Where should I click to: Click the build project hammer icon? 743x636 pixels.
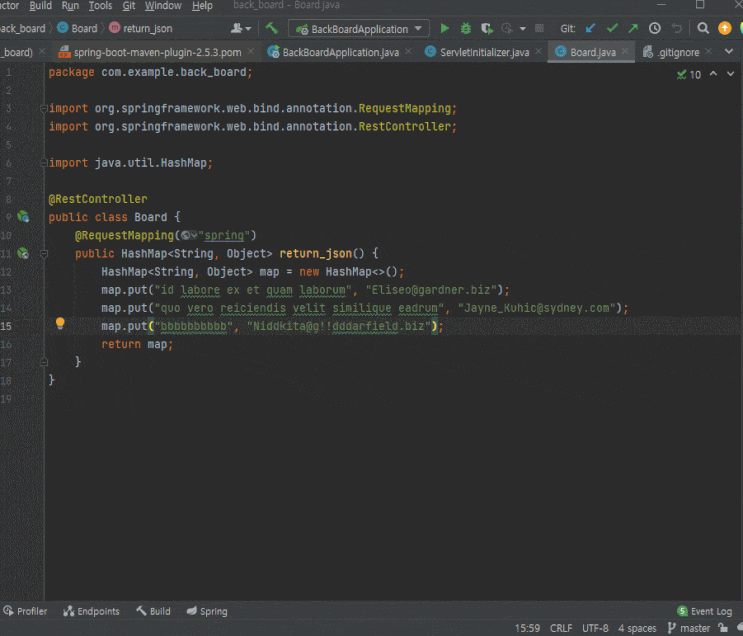272,28
